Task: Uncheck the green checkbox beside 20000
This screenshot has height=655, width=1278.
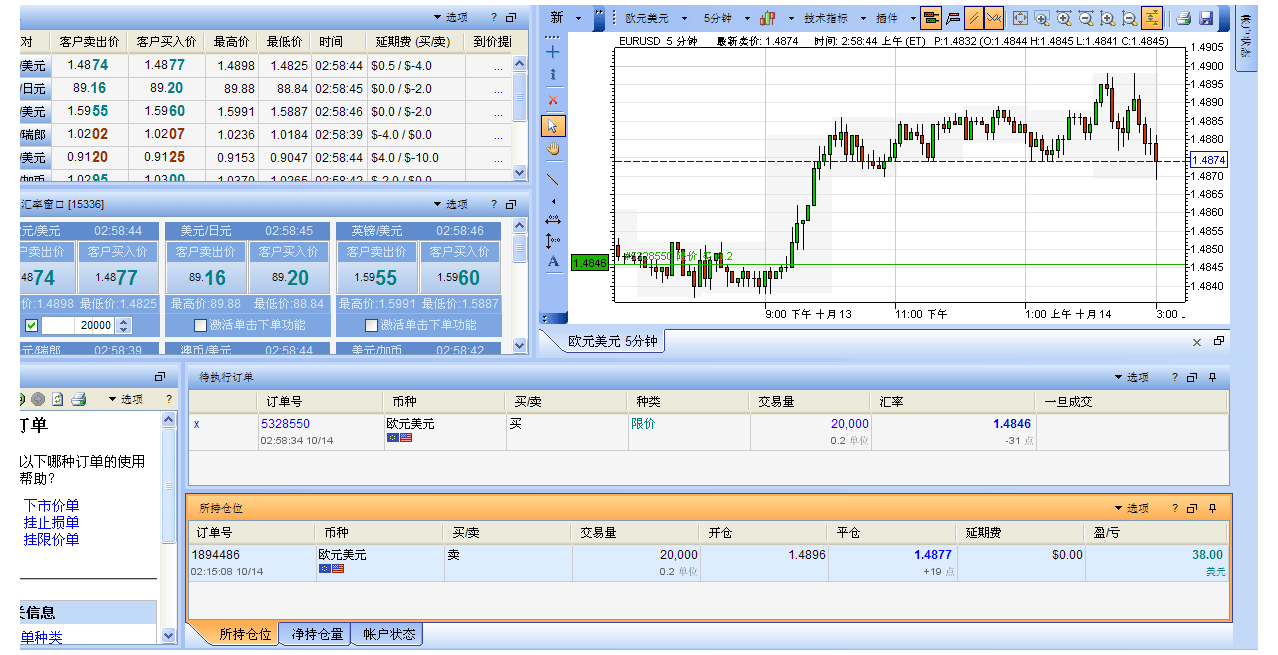Action: point(33,324)
